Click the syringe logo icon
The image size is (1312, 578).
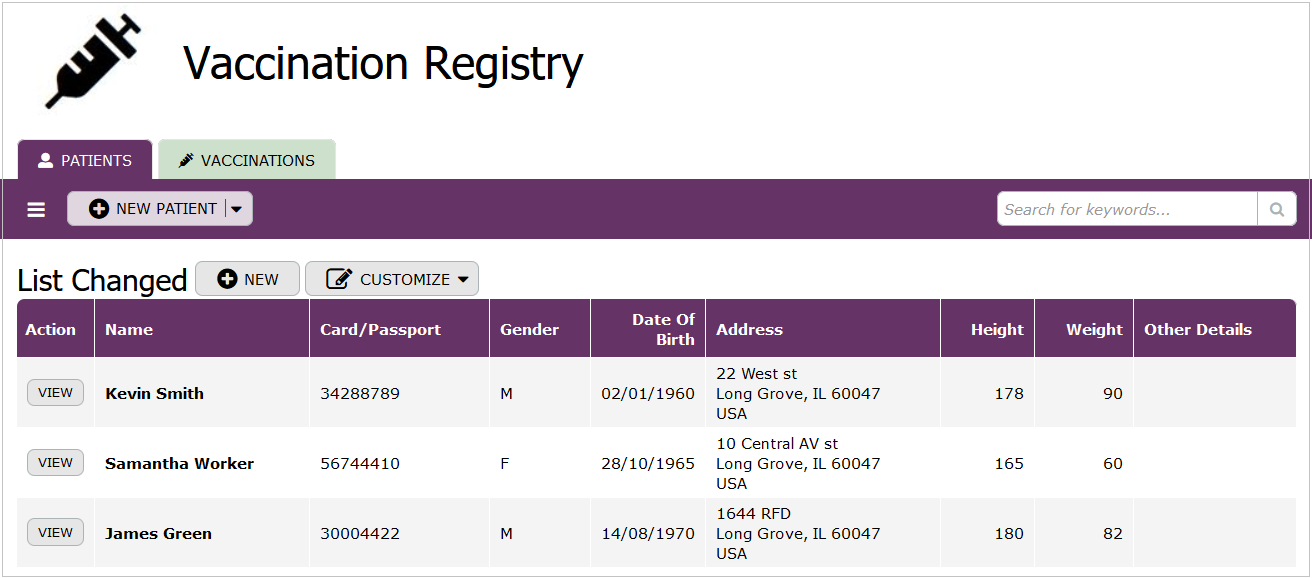(x=93, y=61)
